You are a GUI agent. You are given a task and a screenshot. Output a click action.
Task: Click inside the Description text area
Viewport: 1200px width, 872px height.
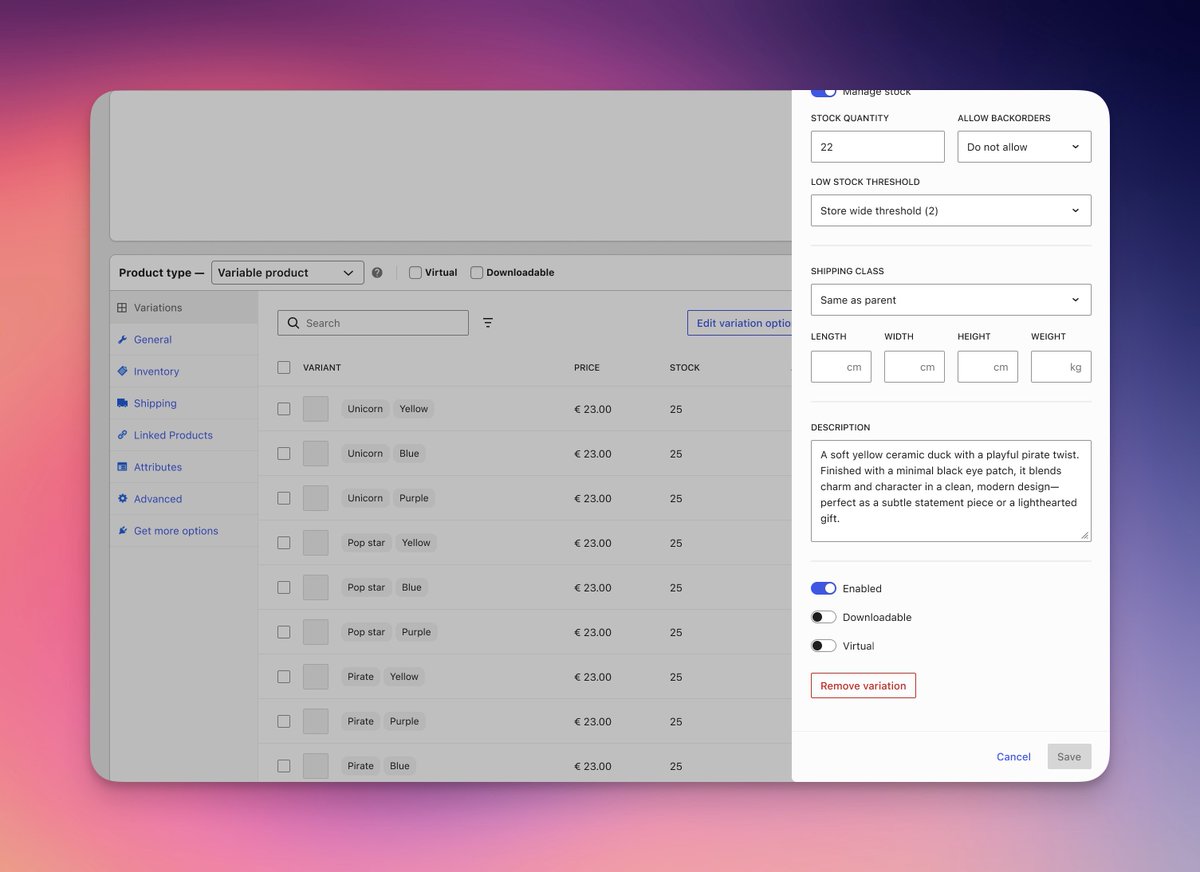951,491
